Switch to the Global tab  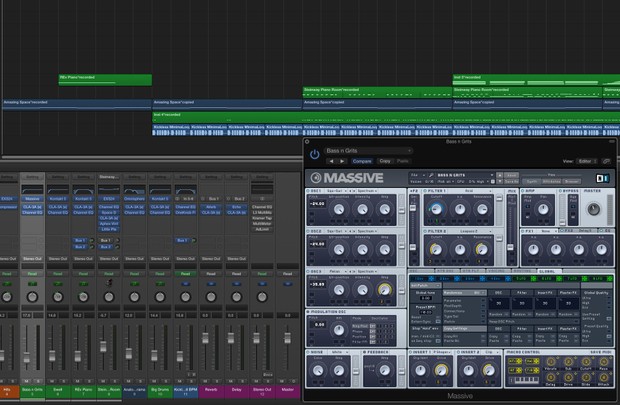548,271
